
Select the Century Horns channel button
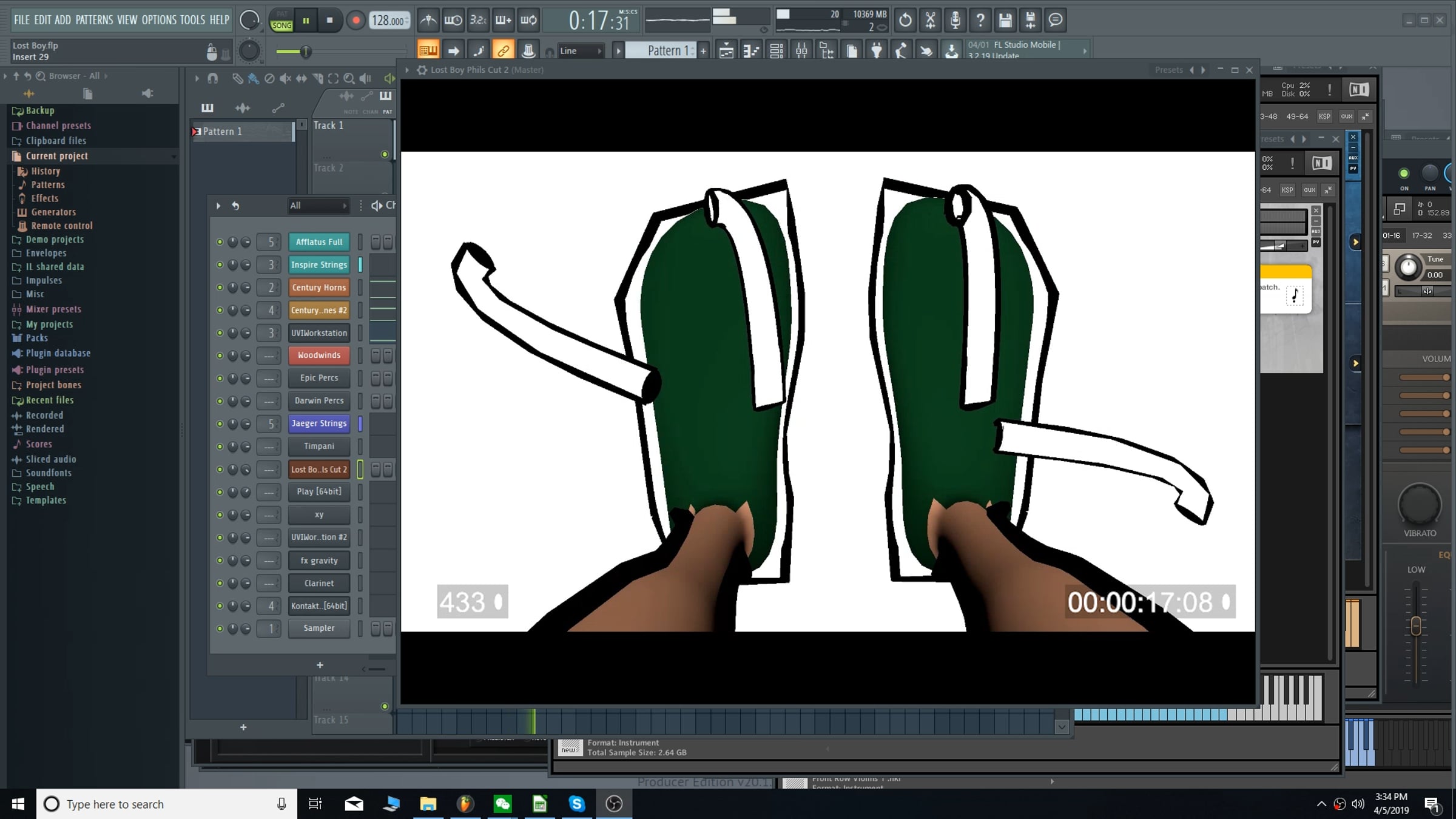(319, 288)
